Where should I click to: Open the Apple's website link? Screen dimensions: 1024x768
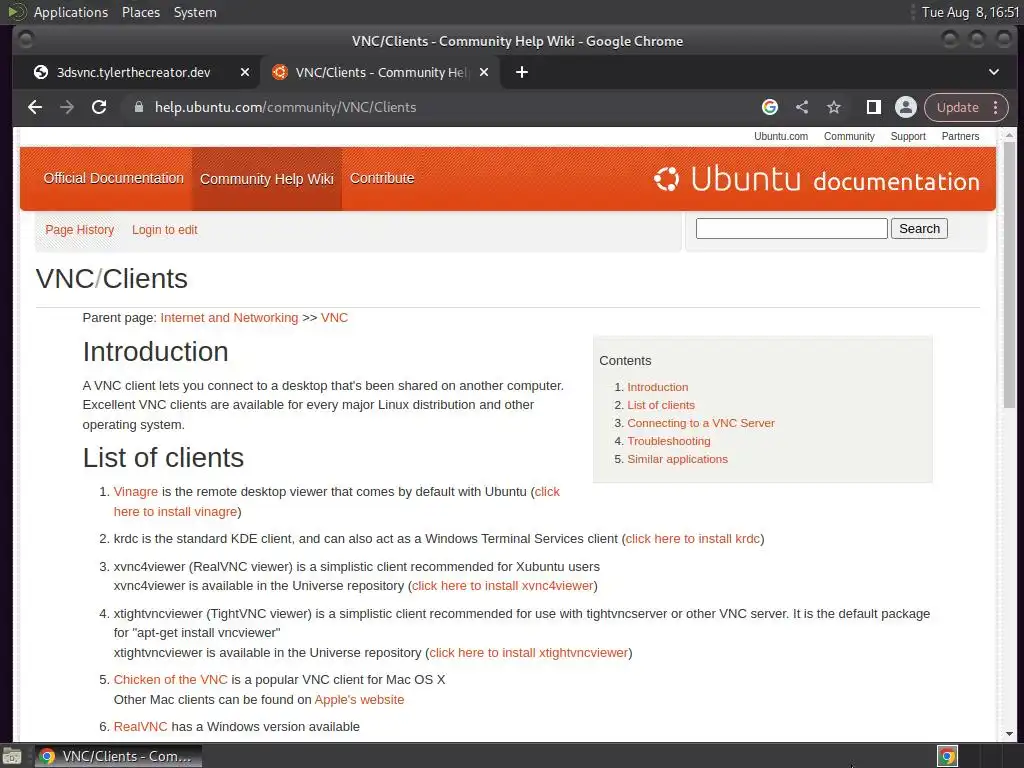coord(359,699)
